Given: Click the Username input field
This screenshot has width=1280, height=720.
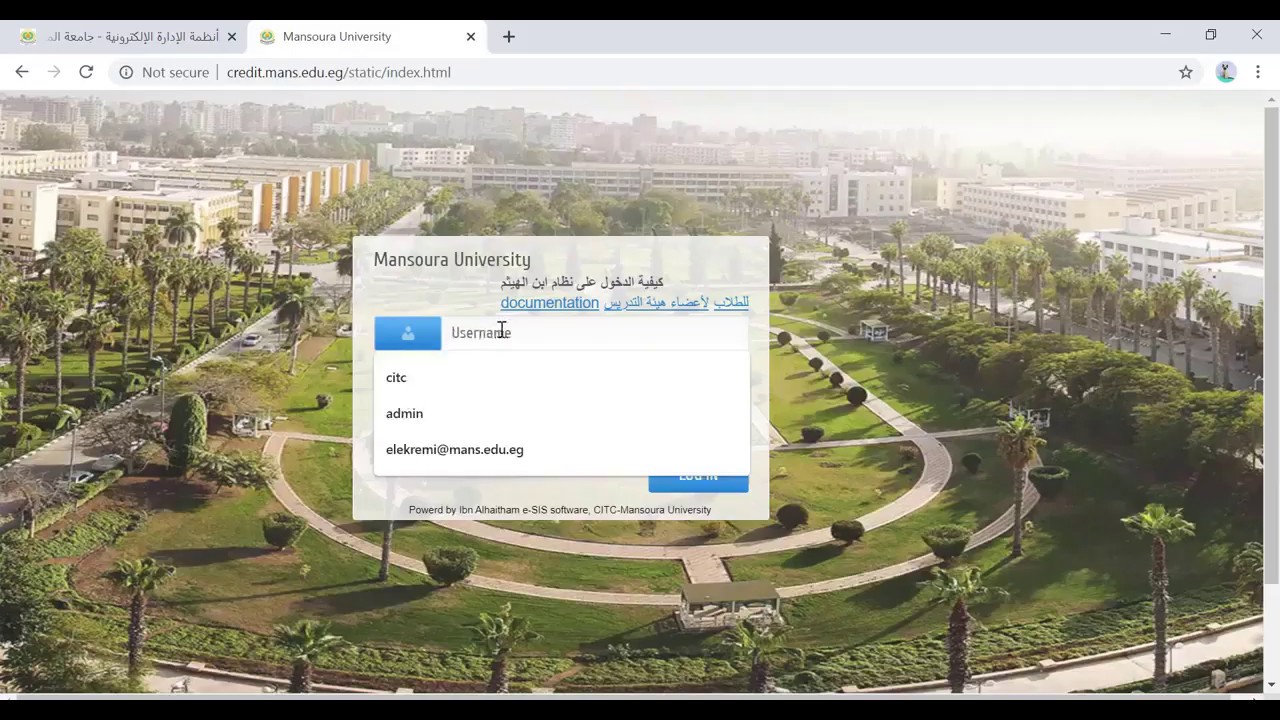Looking at the screenshot, I should coord(595,333).
